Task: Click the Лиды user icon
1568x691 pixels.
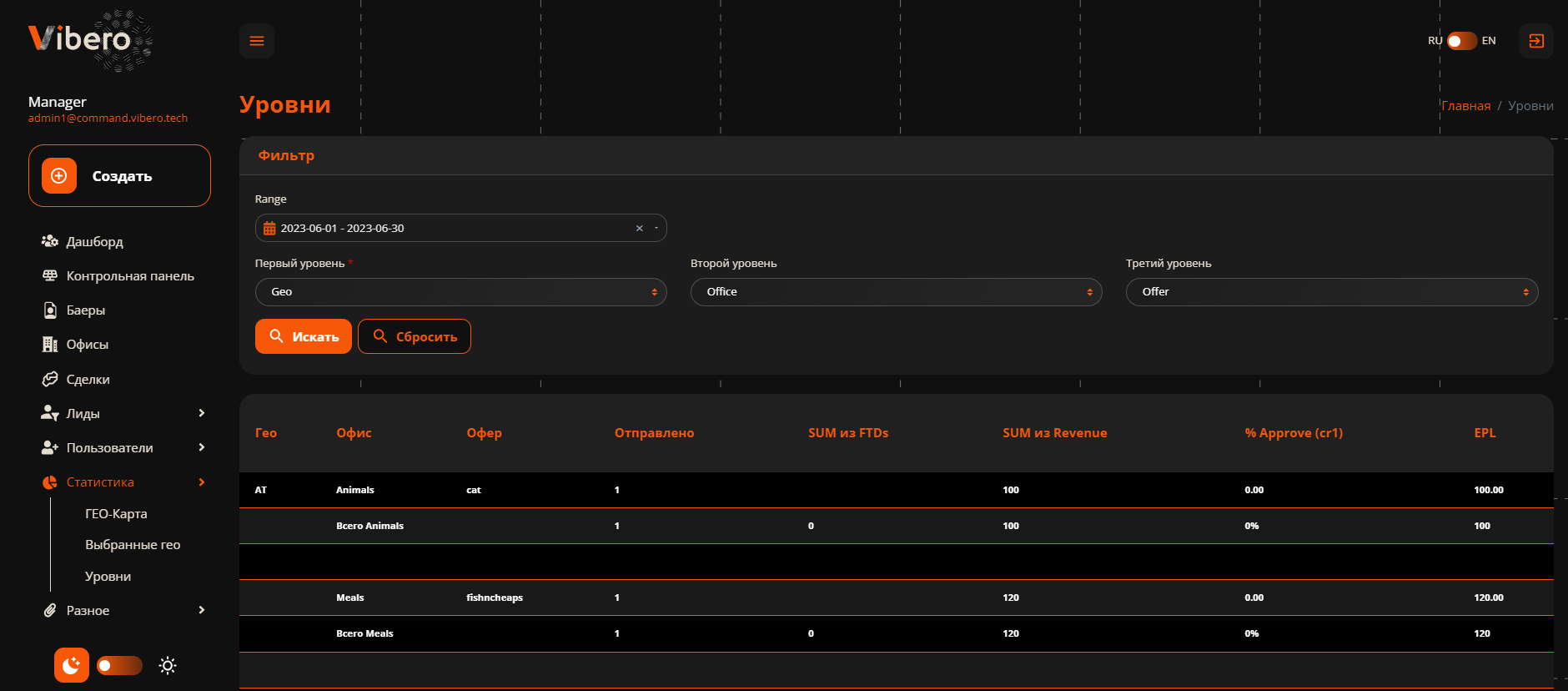Action: (x=50, y=413)
